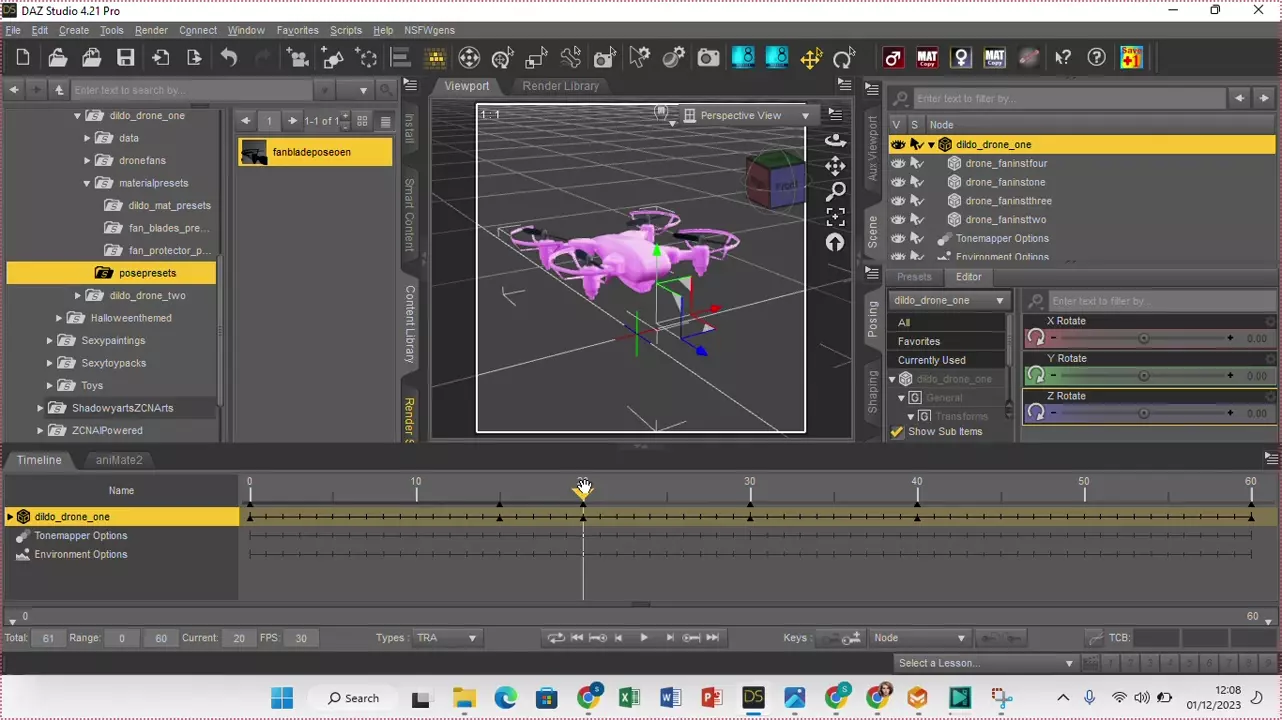Toggle visibility eye for drone_faninsttwo
Image resolution: width=1282 pixels, height=720 pixels.
897,220
